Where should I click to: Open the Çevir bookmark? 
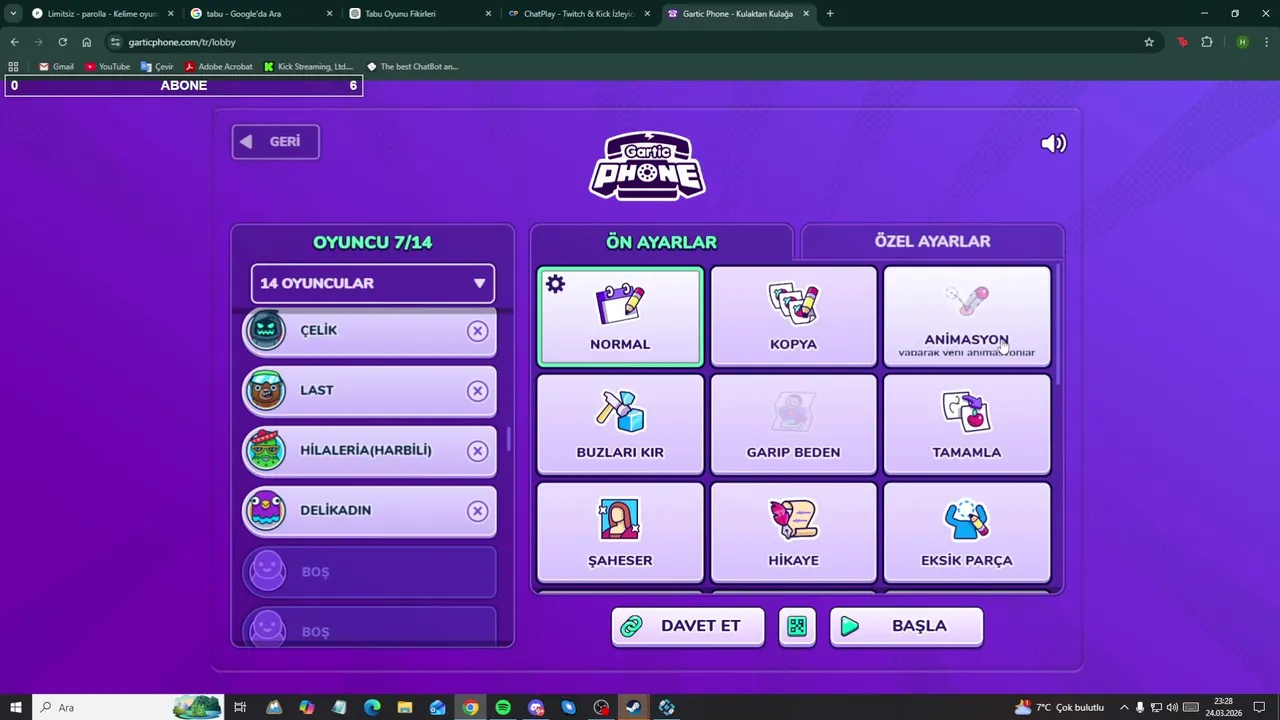tap(157, 66)
